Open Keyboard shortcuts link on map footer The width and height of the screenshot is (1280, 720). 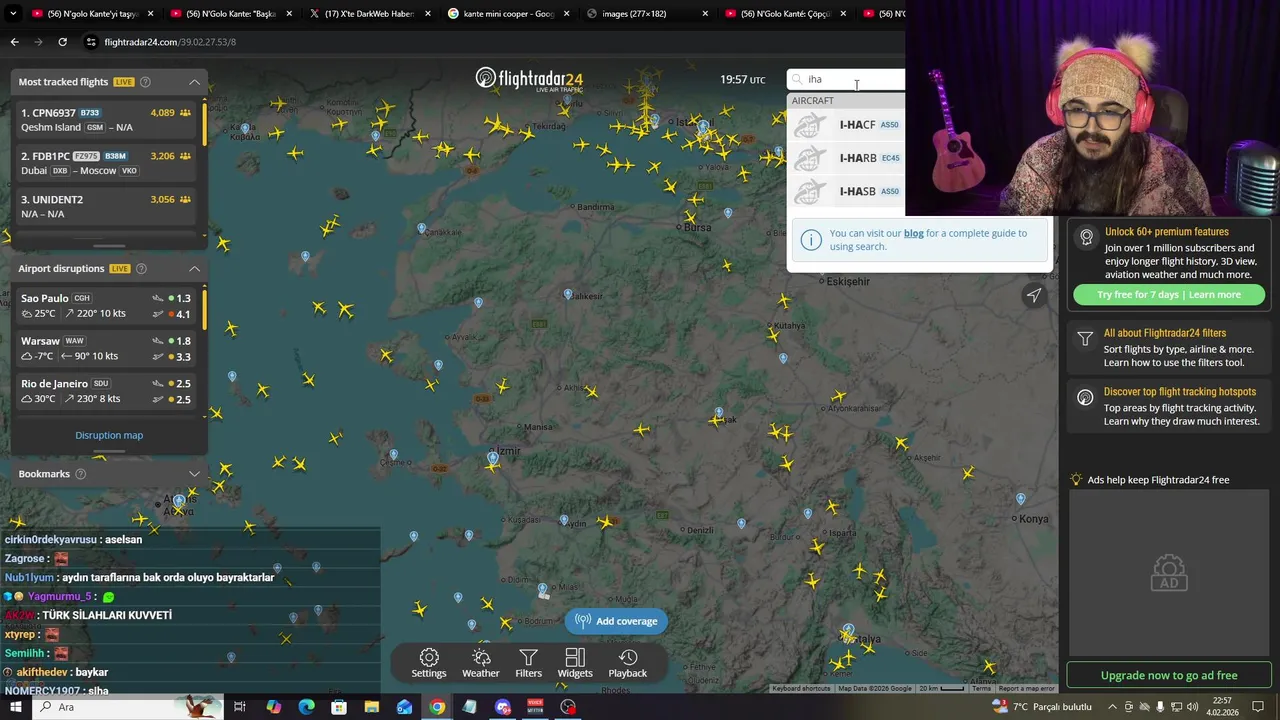coord(801,688)
